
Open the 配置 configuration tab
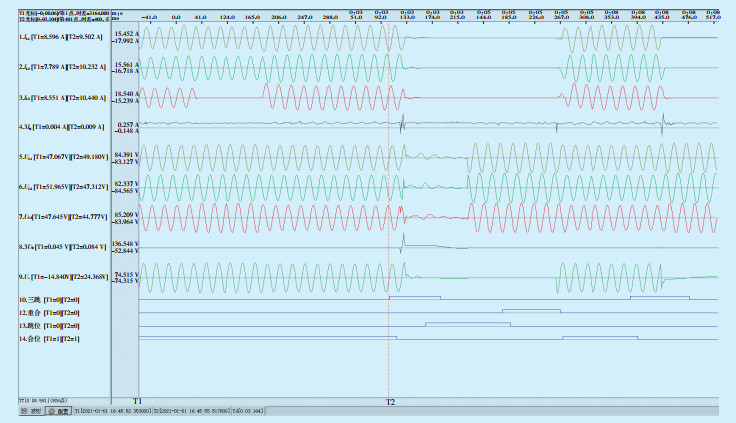pos(58,411)
